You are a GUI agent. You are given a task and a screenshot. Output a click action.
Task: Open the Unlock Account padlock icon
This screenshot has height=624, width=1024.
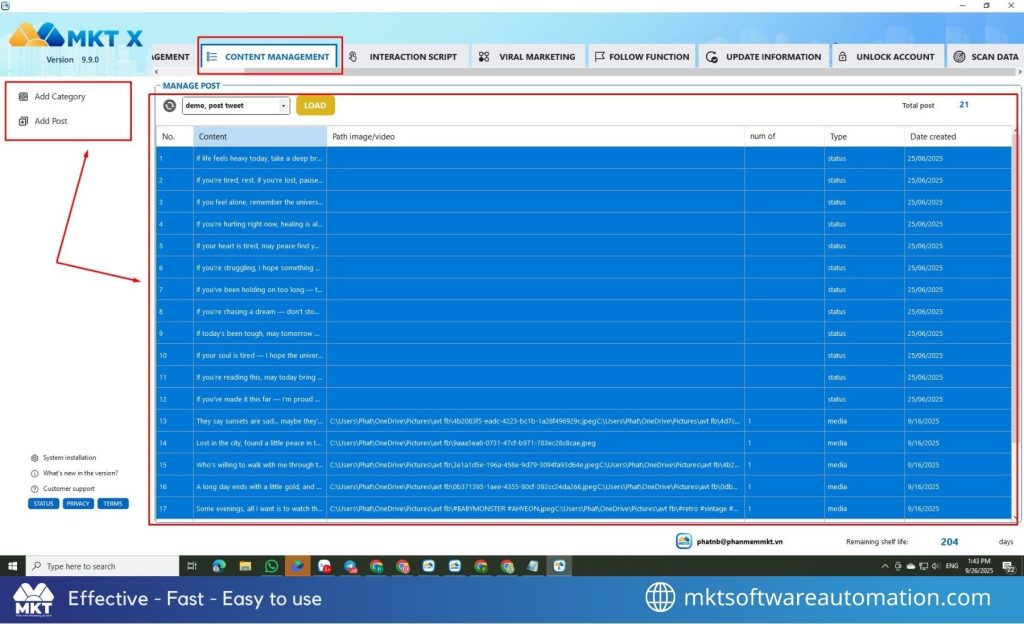coord(843,56)
